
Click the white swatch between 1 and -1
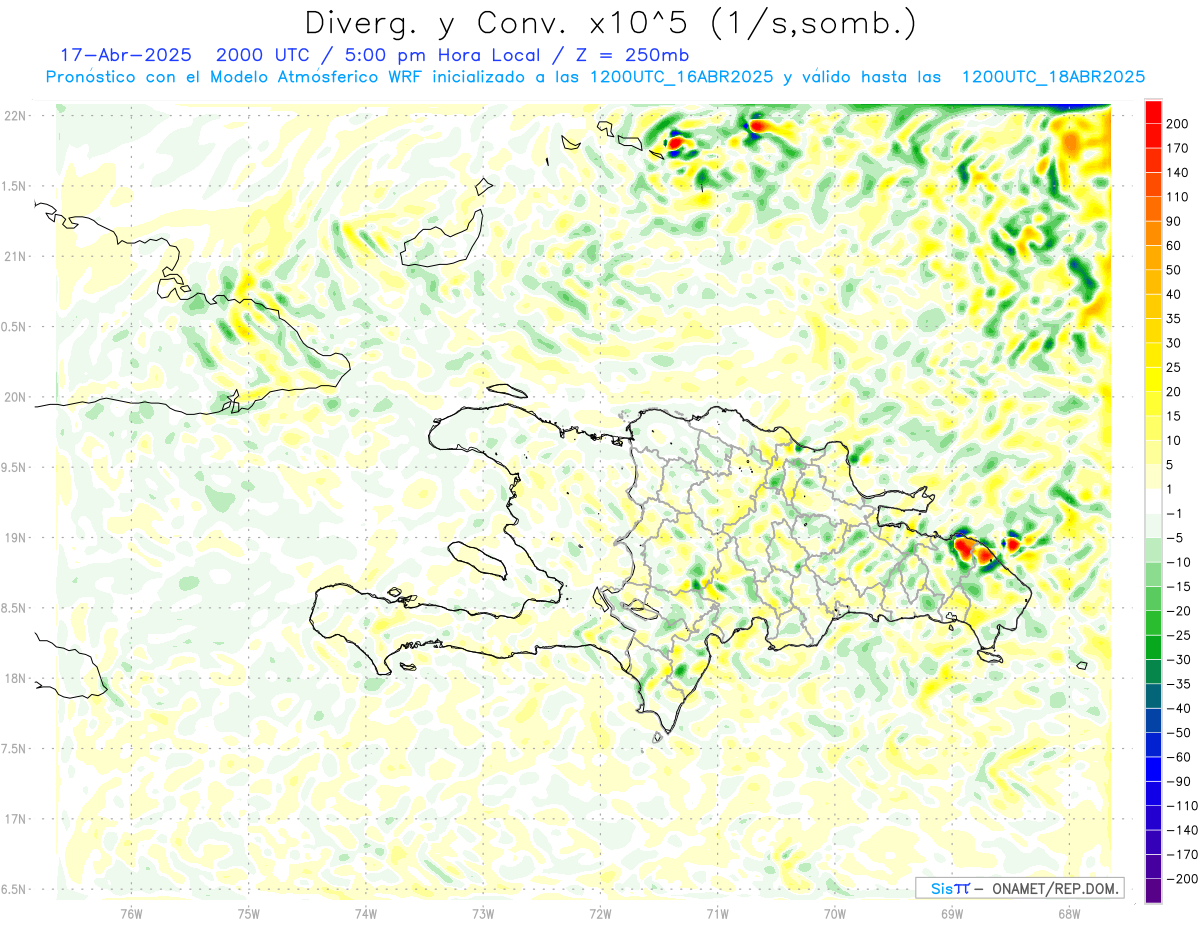click(1153, 502)
